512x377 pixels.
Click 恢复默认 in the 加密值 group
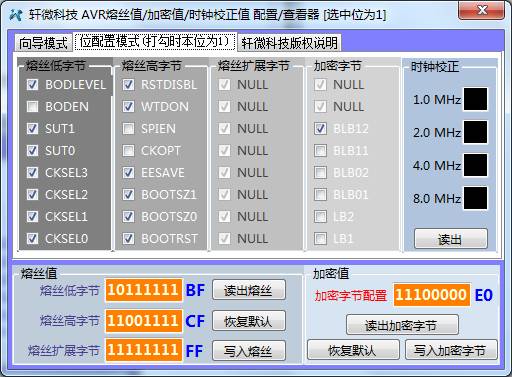click(x=353, y=350)
